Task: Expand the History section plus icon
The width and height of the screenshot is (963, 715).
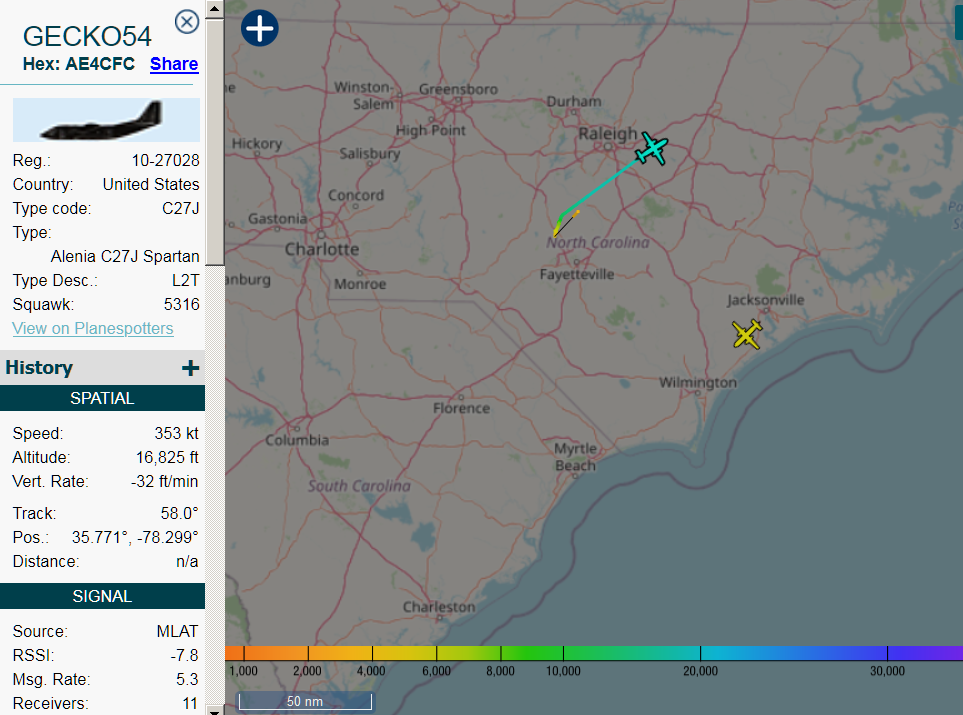Action: (190, 368)
